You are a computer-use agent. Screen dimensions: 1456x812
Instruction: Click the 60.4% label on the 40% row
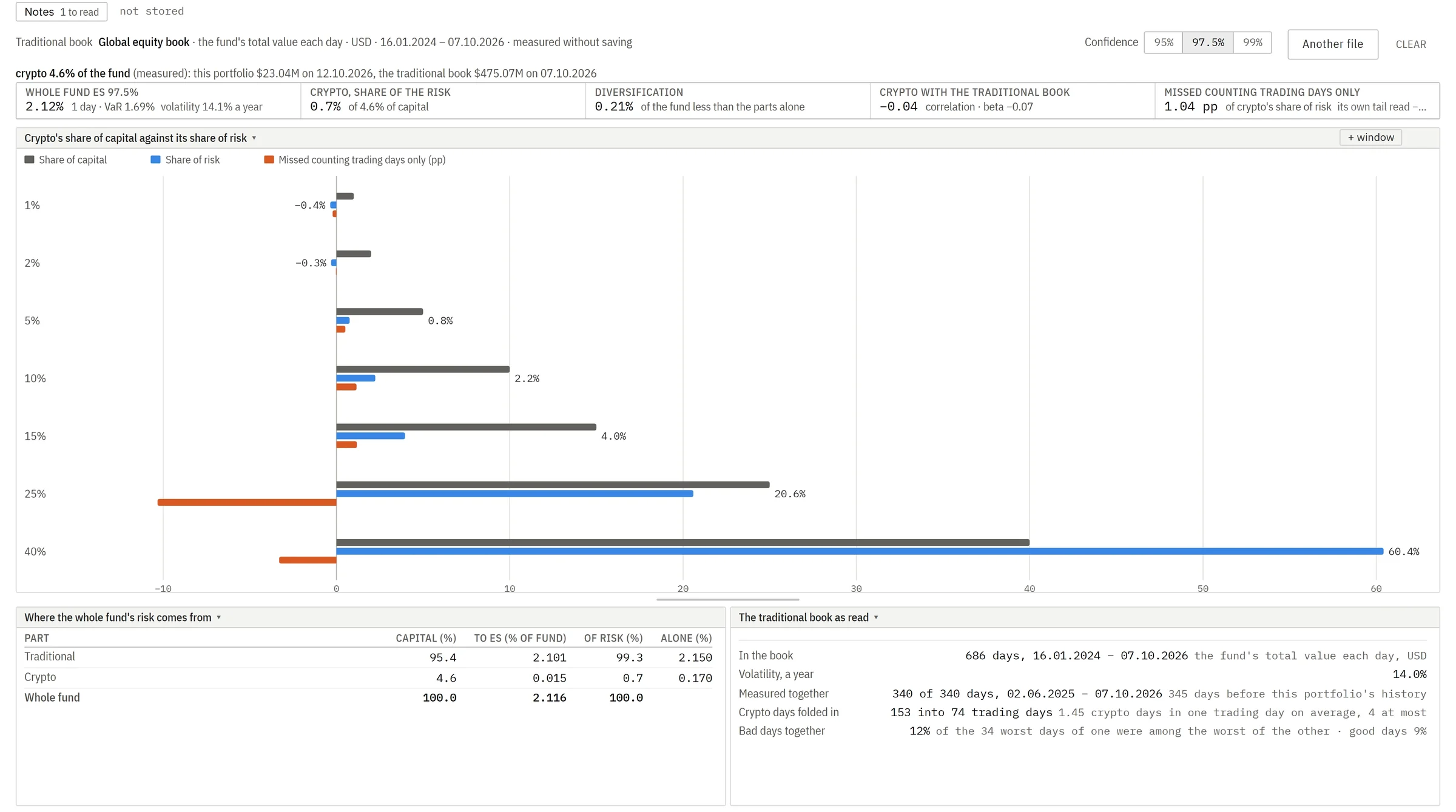(1404, 552)
